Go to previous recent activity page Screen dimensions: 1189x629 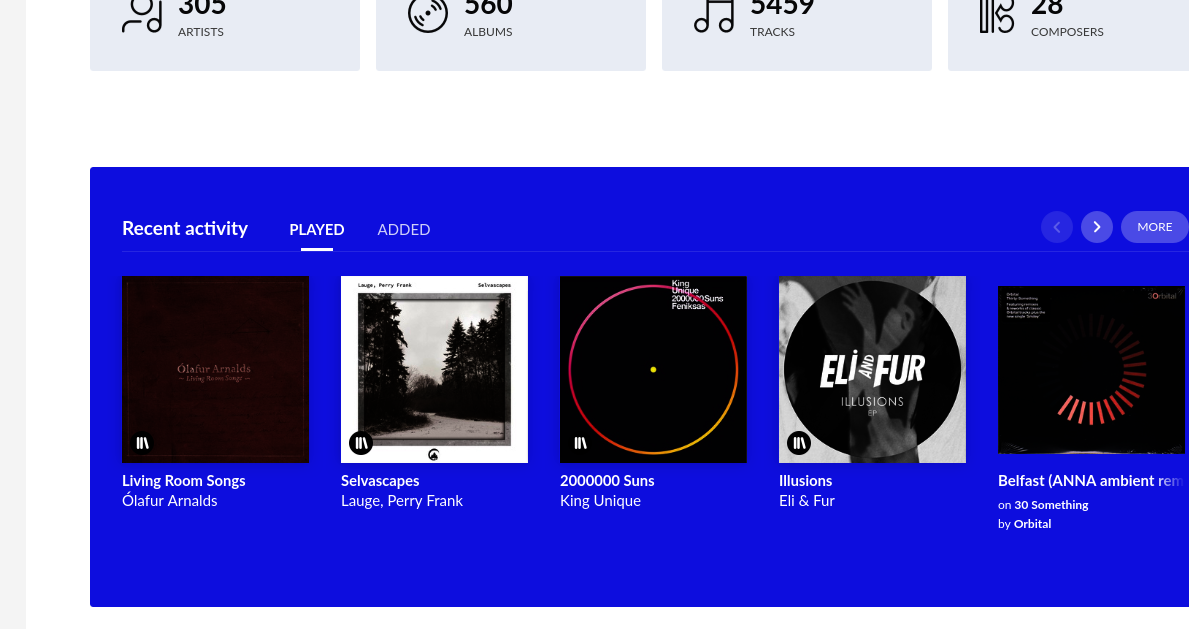(1056, 227)
